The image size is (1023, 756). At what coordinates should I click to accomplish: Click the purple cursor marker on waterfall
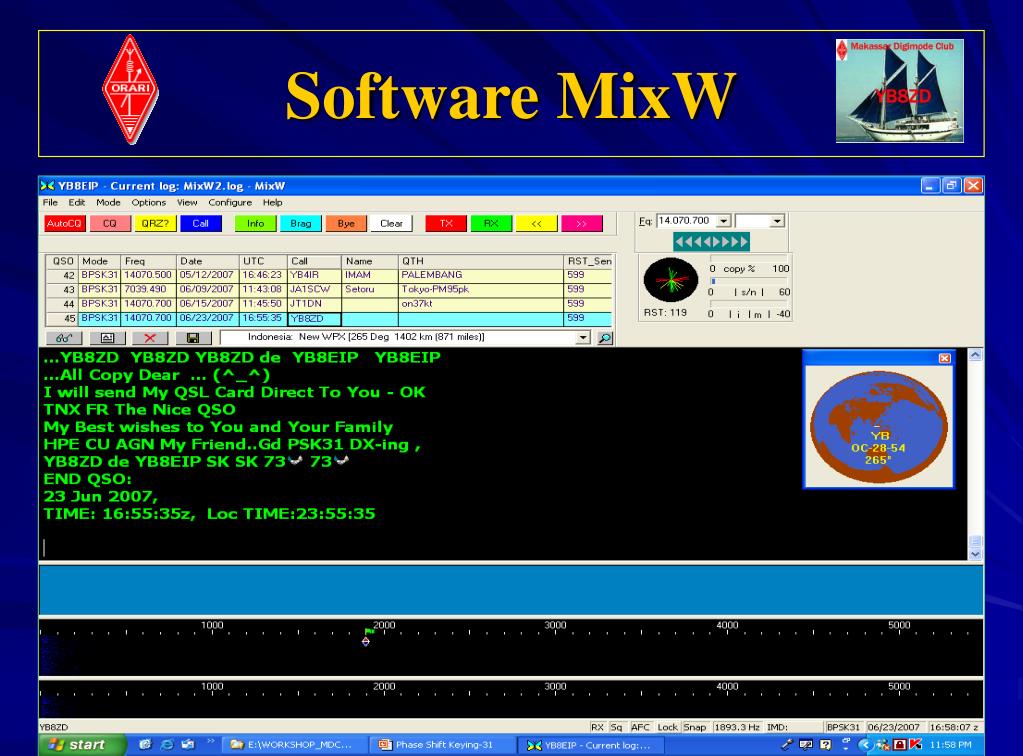click(366, 642)
